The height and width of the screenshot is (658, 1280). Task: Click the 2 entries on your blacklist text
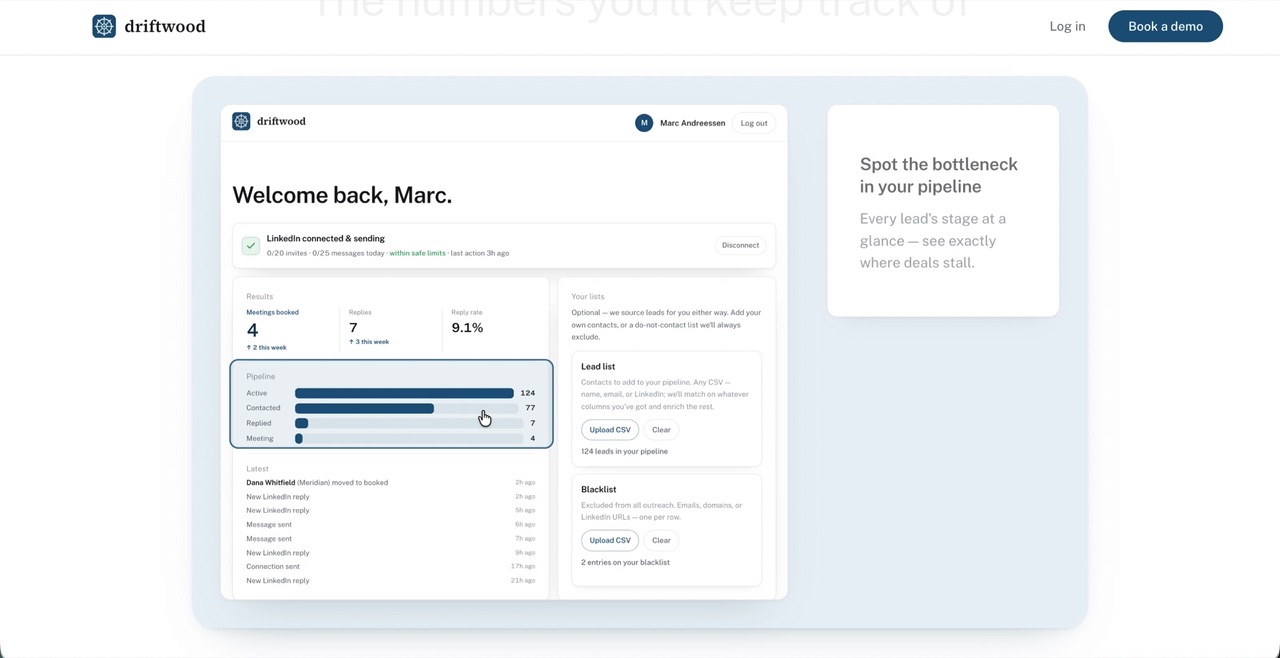coord(625,562)
